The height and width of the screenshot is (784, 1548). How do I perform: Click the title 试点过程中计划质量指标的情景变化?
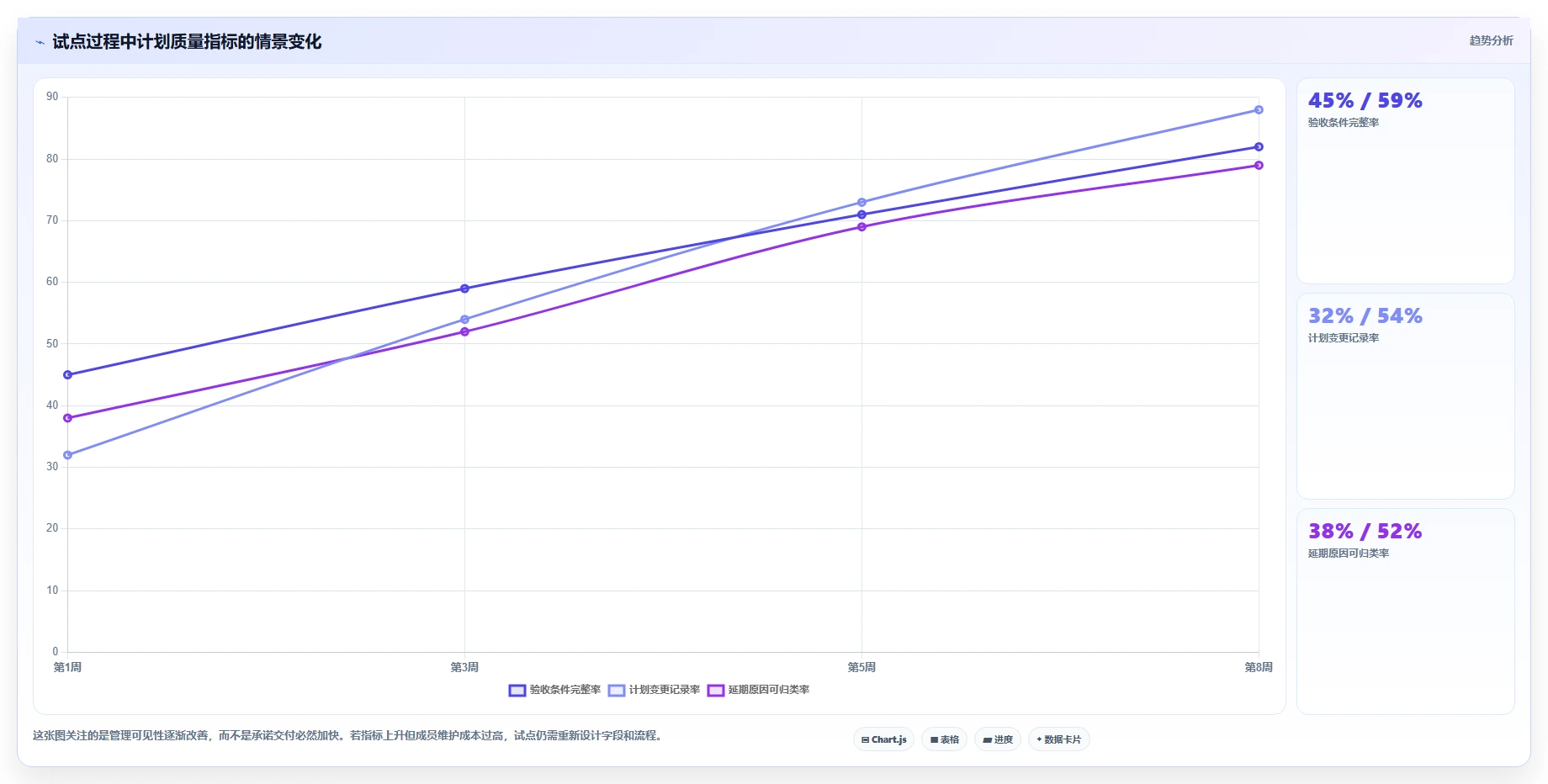[187, 42]
